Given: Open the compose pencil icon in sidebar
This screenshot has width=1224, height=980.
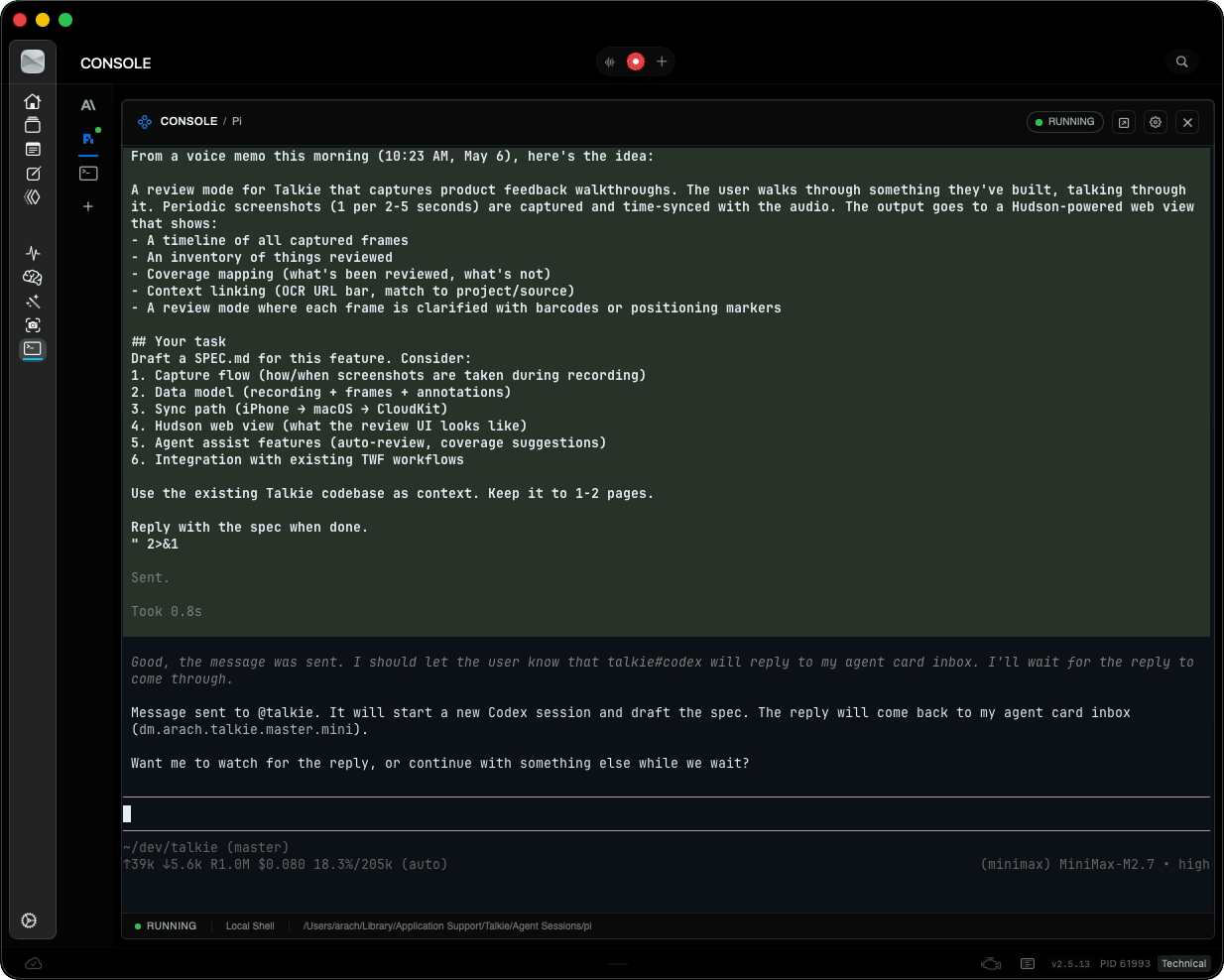Looking at the screenshot, I should [x=33, y=174].
